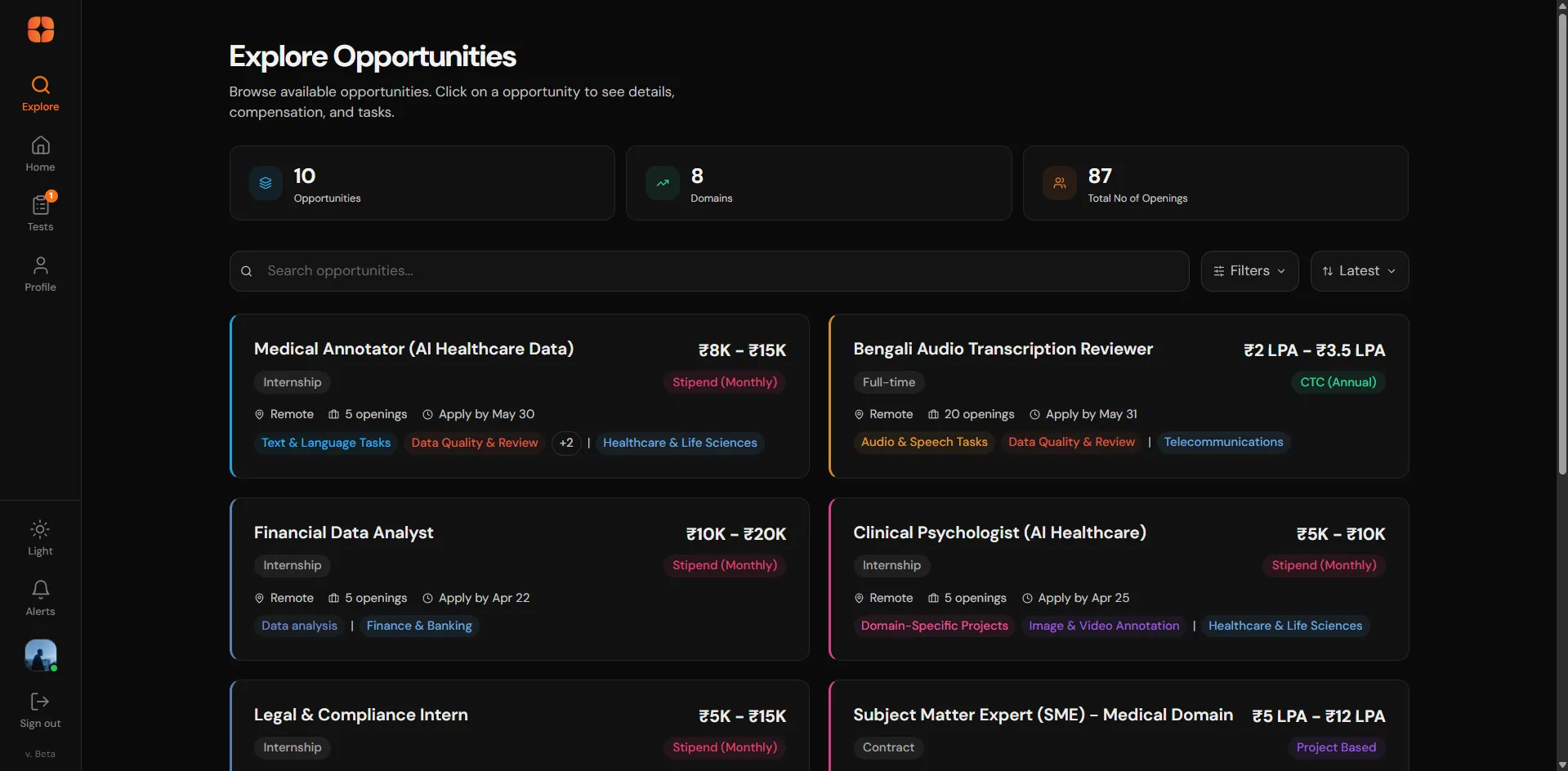The height and width of the screenshot is (771, 1568).
Task: Click Full-time label on Bengali card
Action: pos(889,382)
